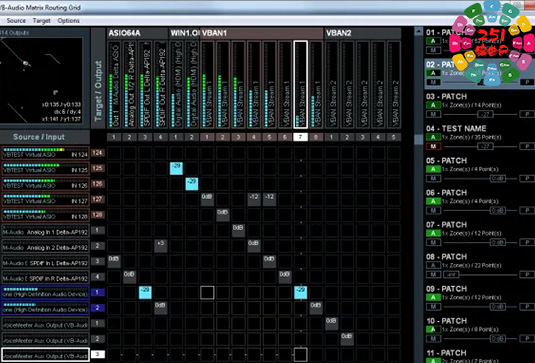Click the XY coordinates display panel
Screen dimensions: 535x363
click(x=41, y=80)
